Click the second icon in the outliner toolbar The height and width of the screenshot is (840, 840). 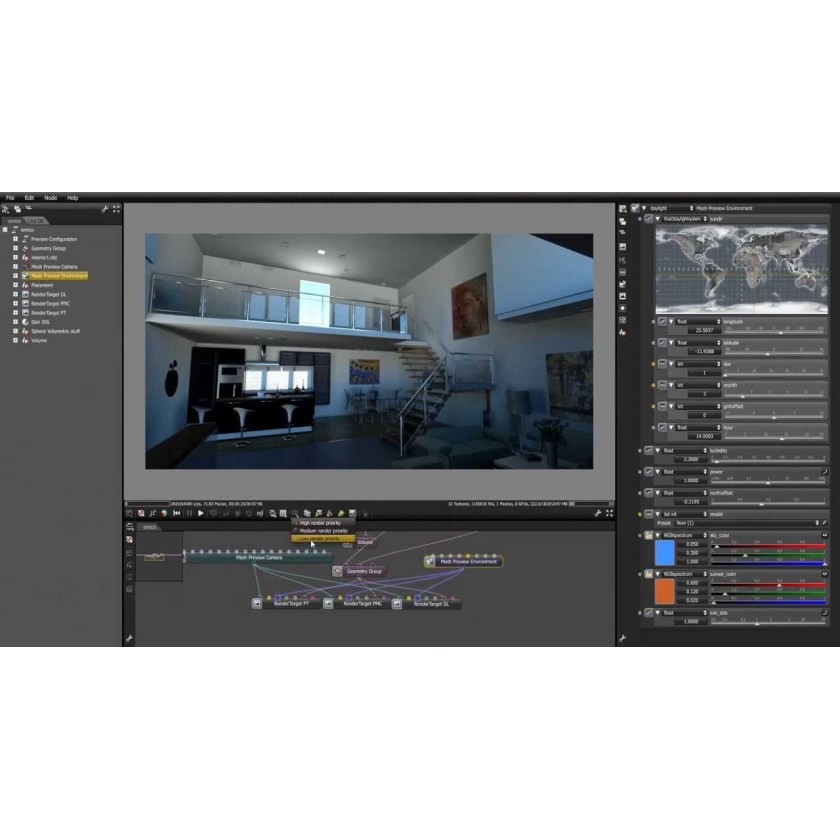(x=18, y=209)
